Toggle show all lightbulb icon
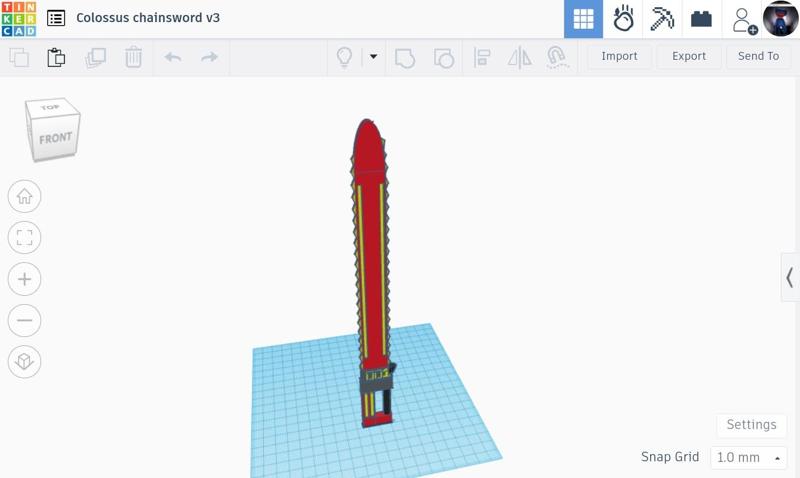Screen dimensions: 800x478 (x=344, y=57)
